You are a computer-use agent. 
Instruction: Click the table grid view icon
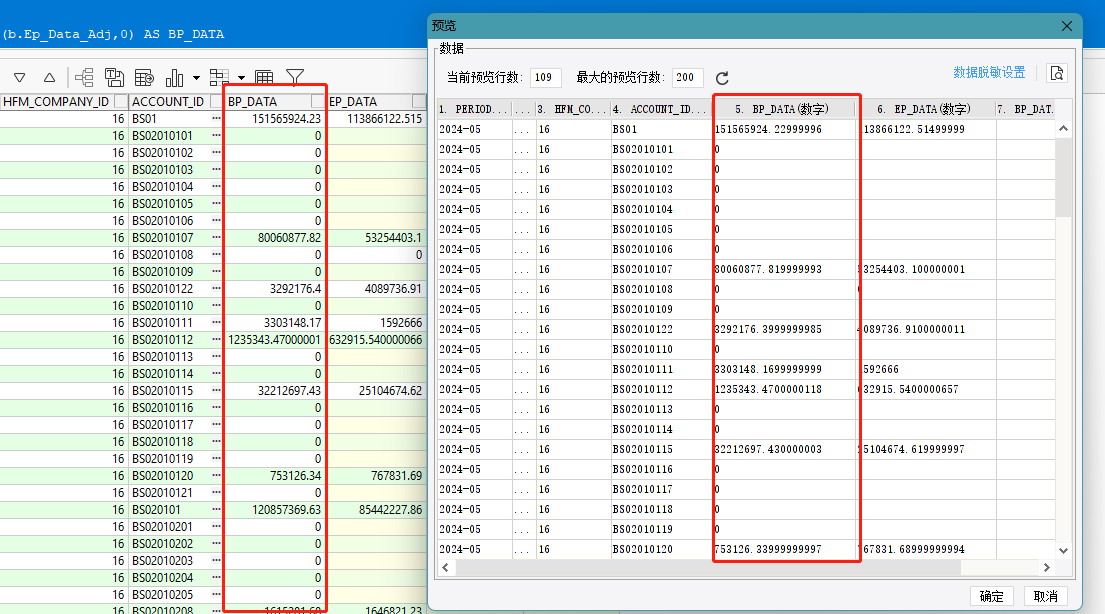[265, 77]
